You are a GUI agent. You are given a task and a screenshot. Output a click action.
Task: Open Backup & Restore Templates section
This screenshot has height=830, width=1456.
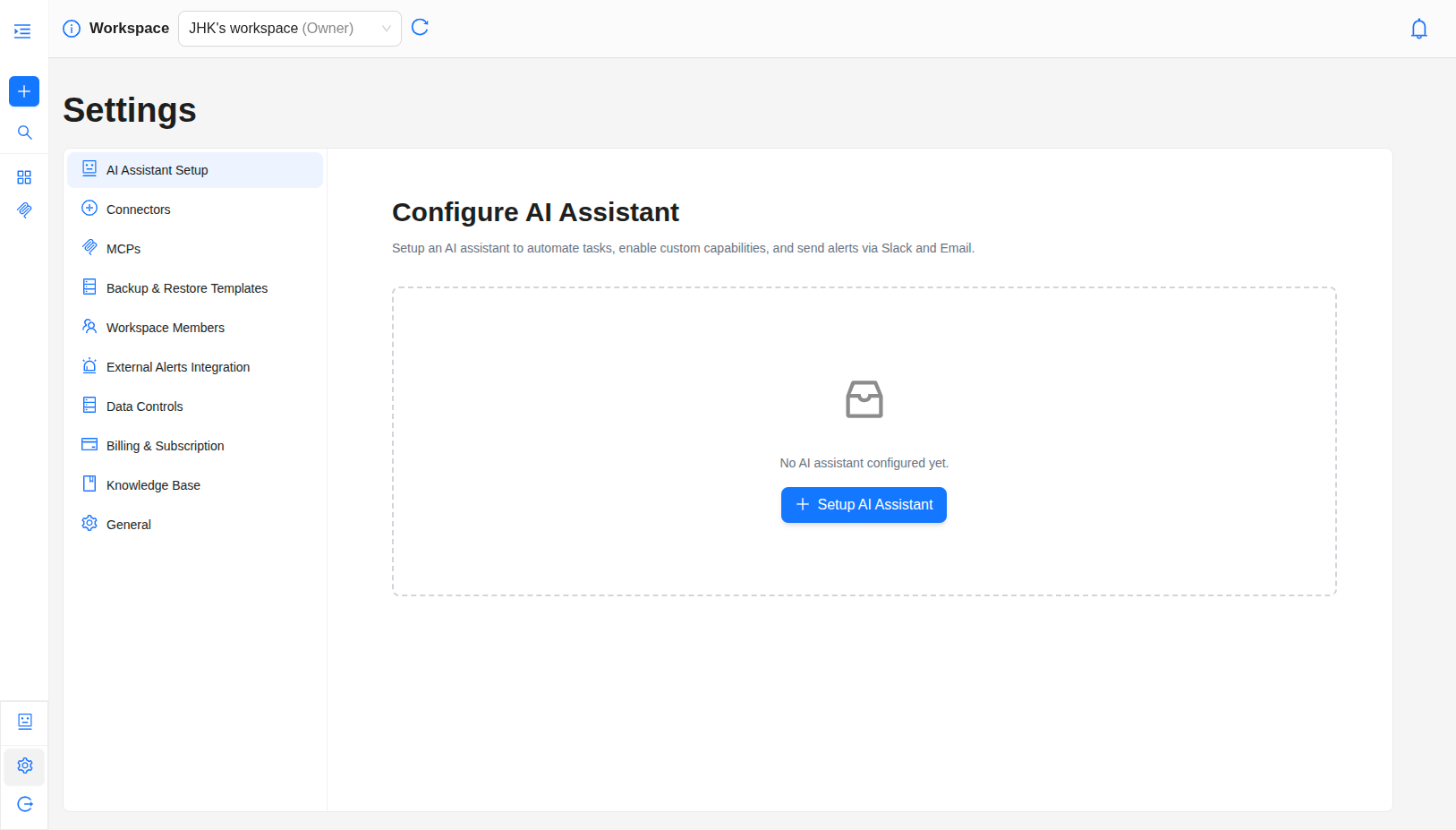[x=186, y=288]
